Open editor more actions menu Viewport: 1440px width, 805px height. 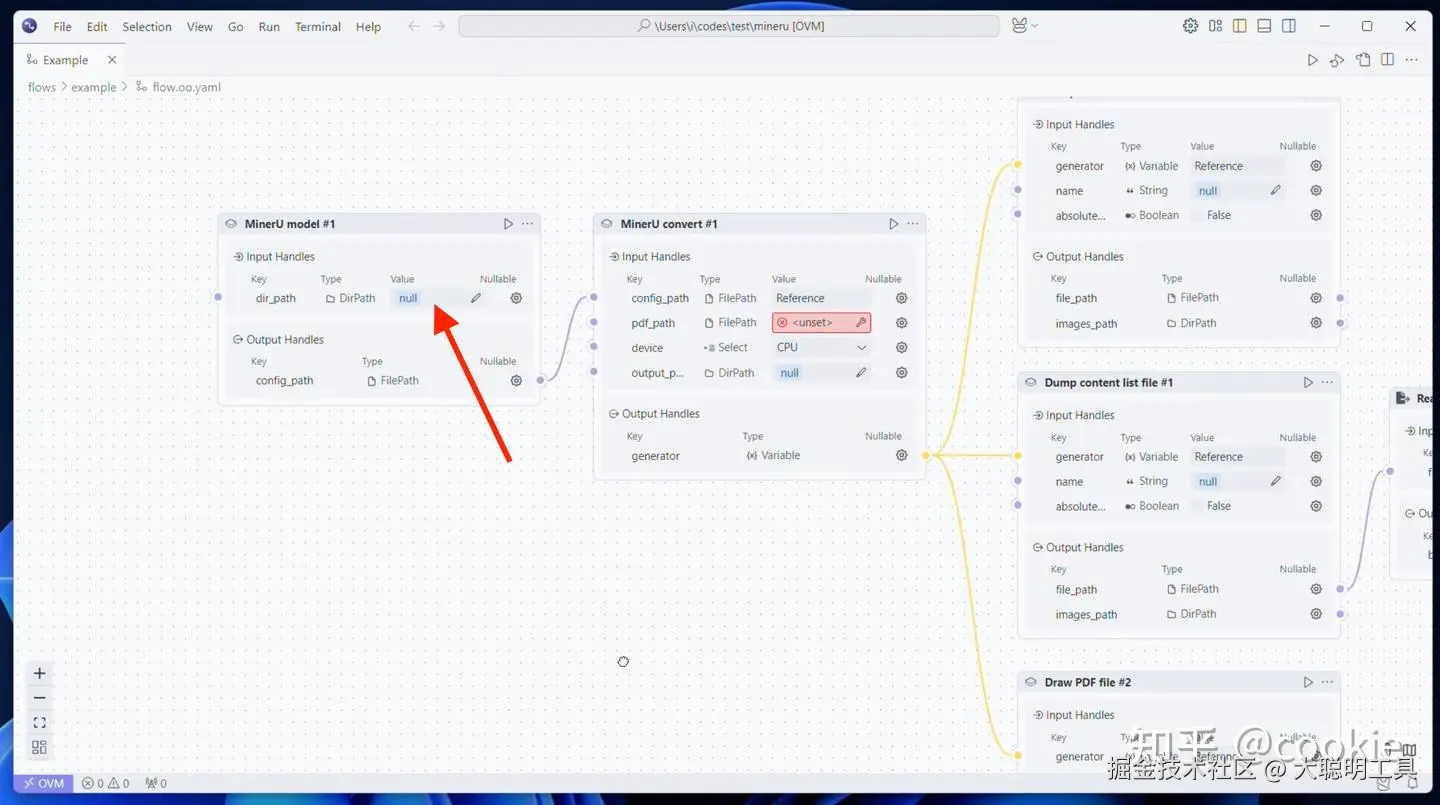(1411, 60)
